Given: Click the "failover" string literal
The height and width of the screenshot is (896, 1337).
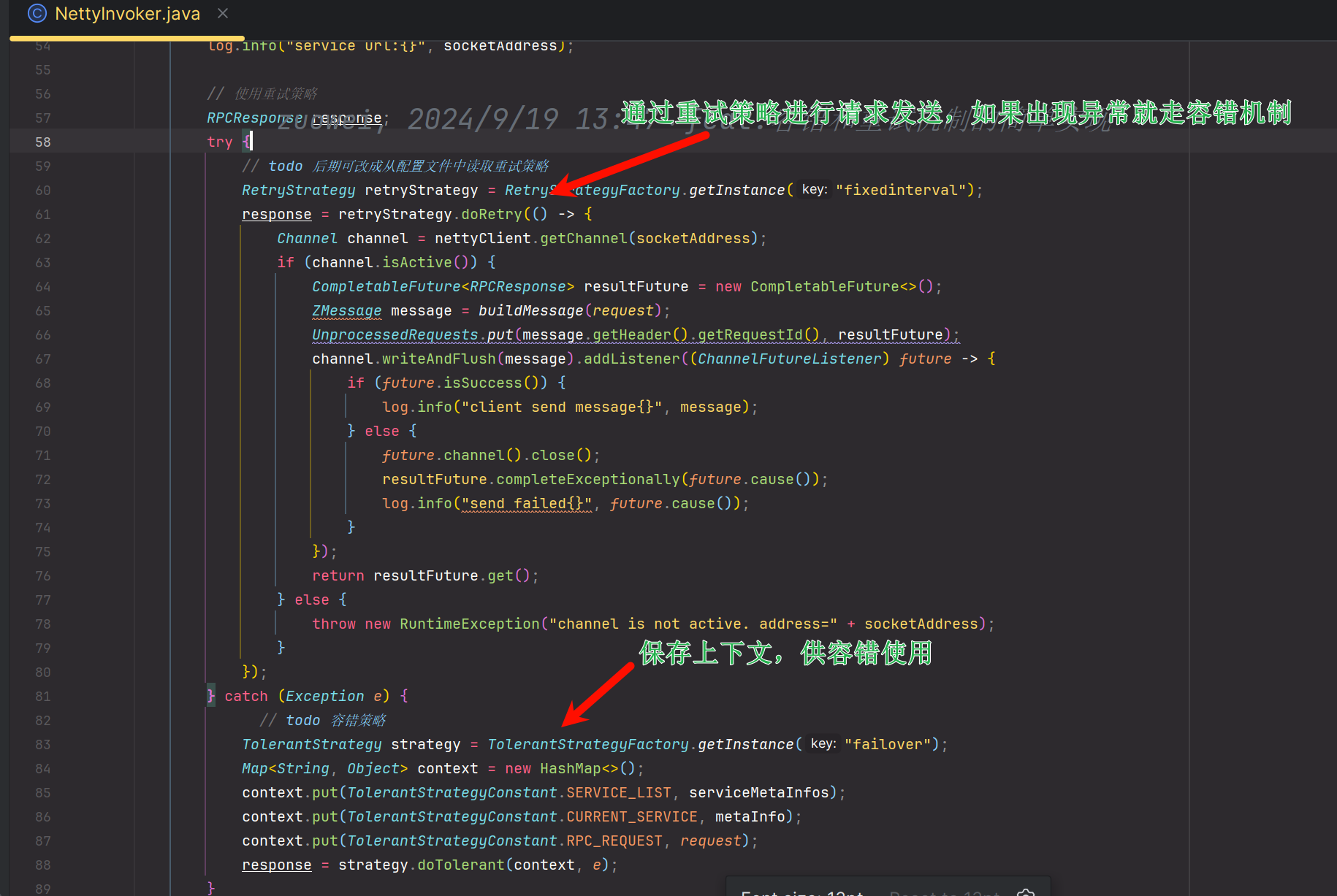Looking at the screenshot, I should click(x=888, y=744).
